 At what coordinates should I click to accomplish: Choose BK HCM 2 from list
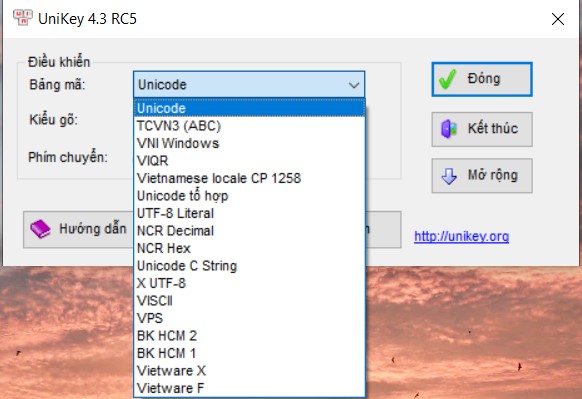pyautogui.click(x=249, y=336)
